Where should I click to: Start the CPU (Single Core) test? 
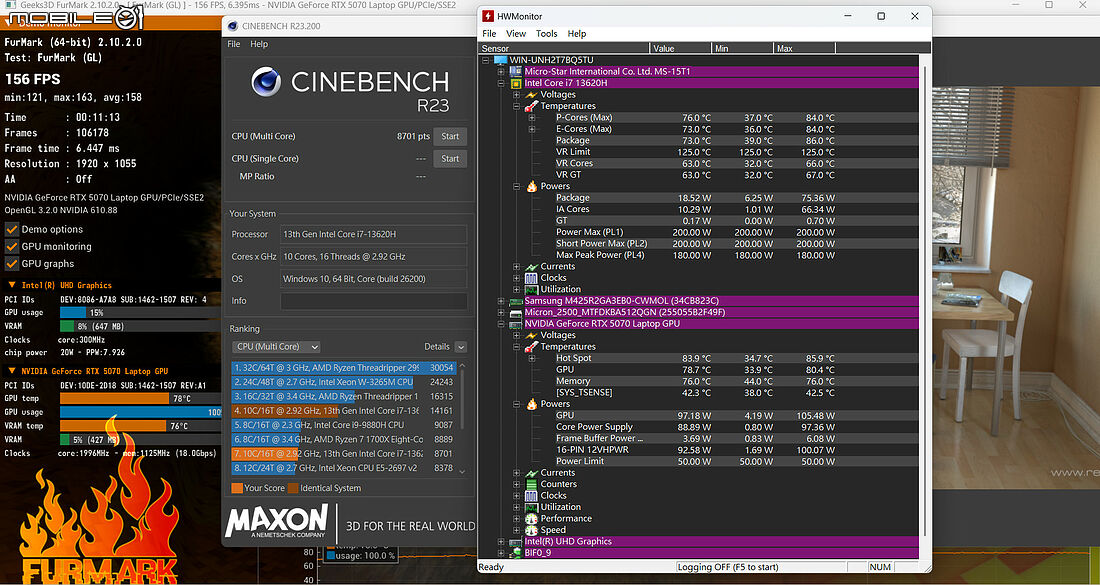click(450, 159)
